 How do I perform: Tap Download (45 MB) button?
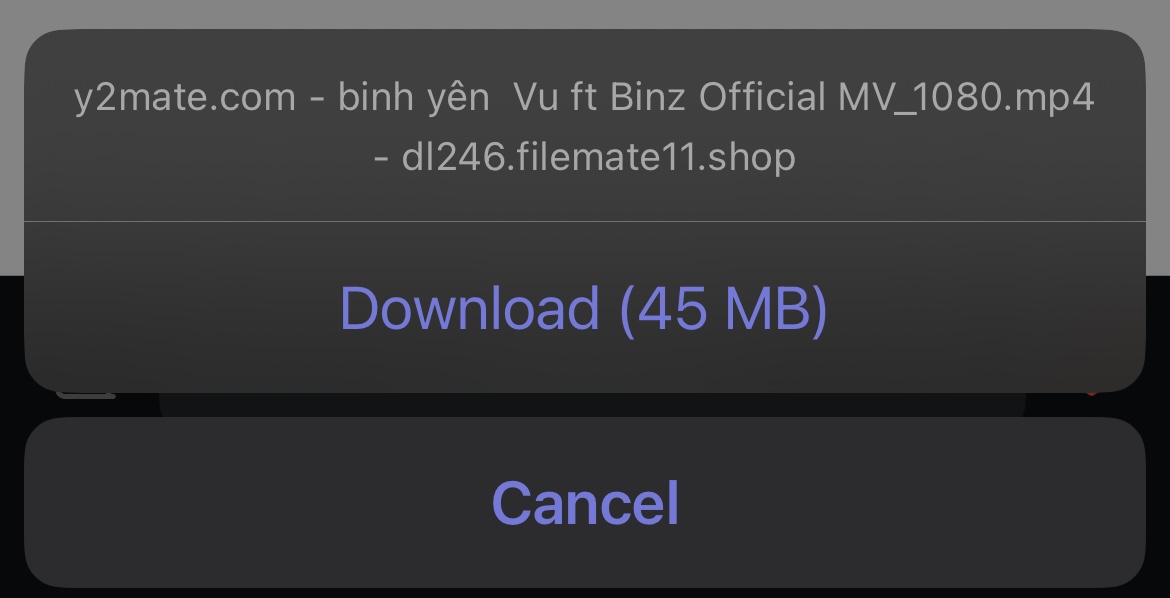[584, 307]
